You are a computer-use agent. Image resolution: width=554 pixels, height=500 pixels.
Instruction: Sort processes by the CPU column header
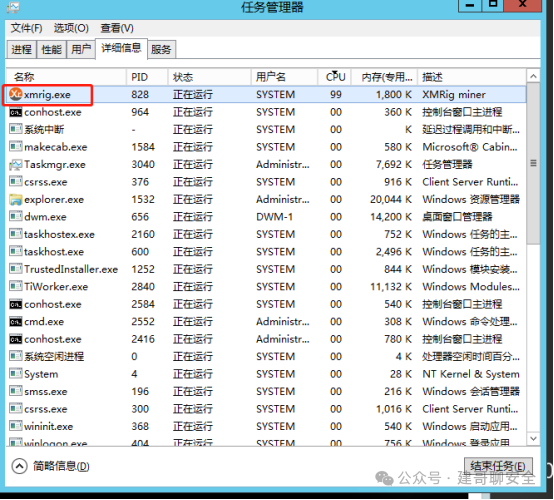click(x=335, y=77)
